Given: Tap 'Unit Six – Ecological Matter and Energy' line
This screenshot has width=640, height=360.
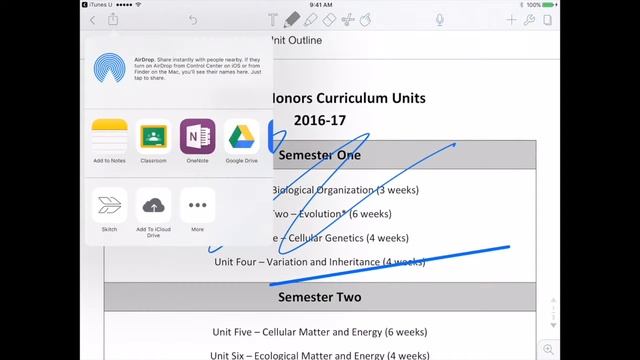Looking at the screenshot, I should point(320,355).
